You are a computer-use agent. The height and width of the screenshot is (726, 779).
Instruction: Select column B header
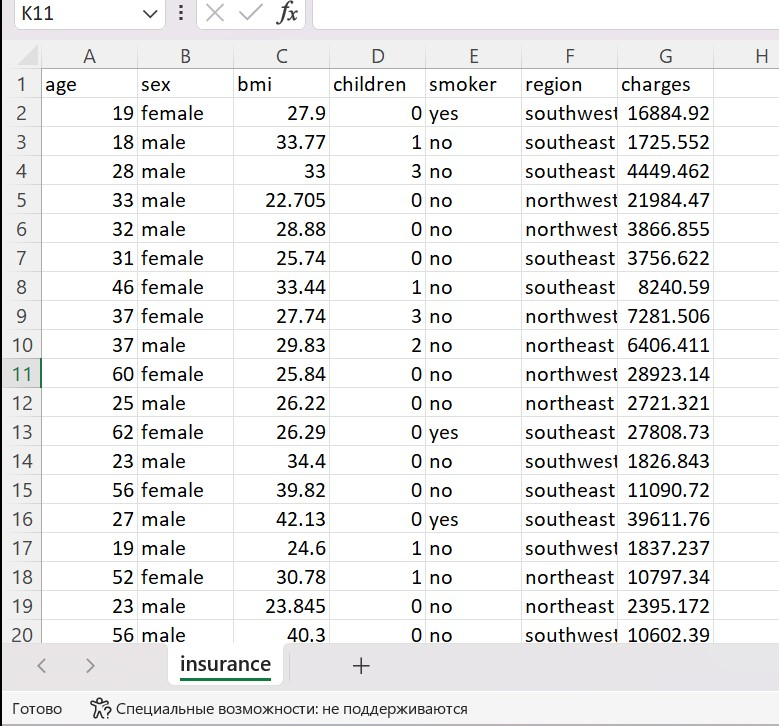point(185,56)
